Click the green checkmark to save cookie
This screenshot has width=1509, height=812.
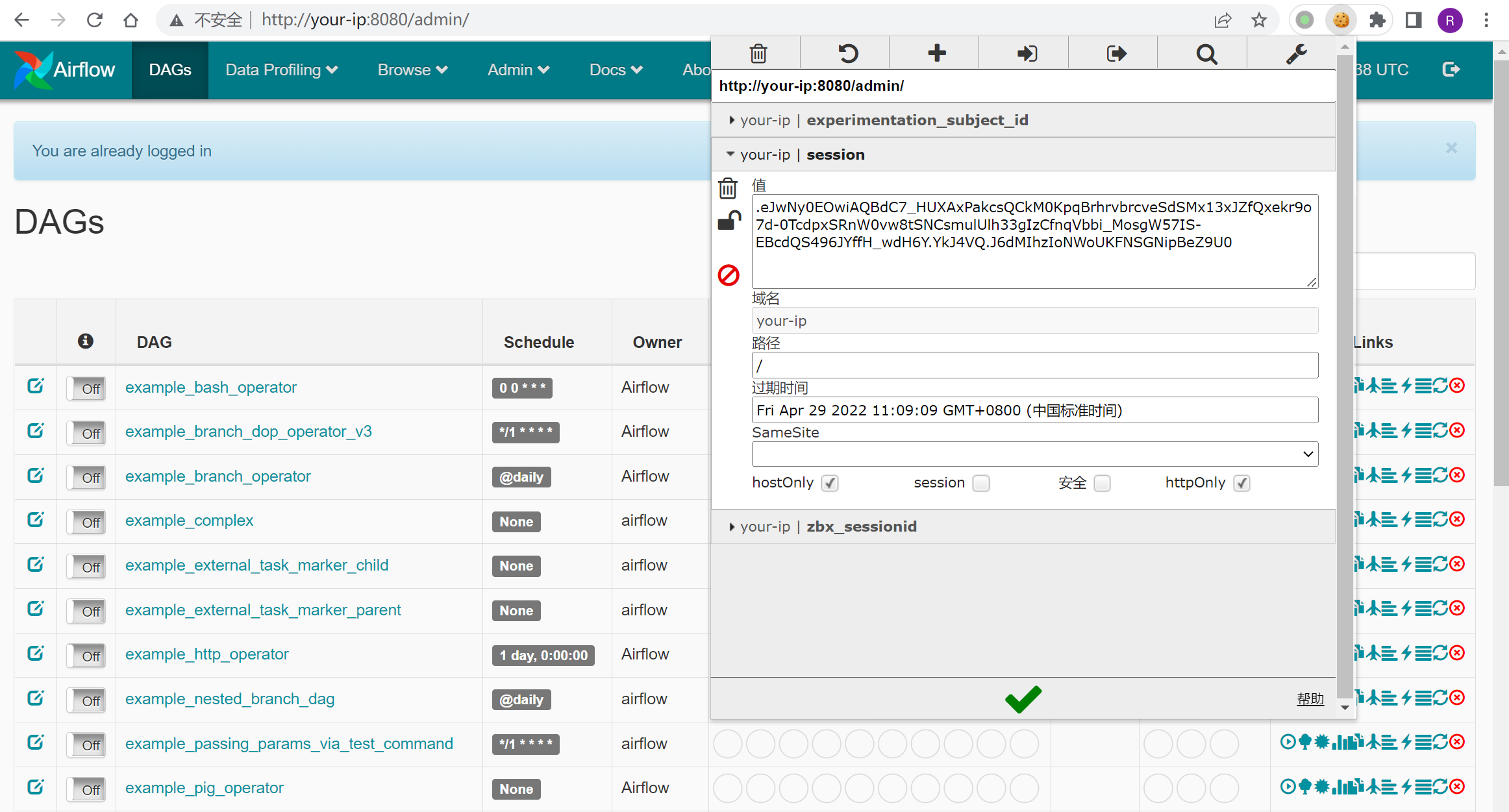(1023, 699)
